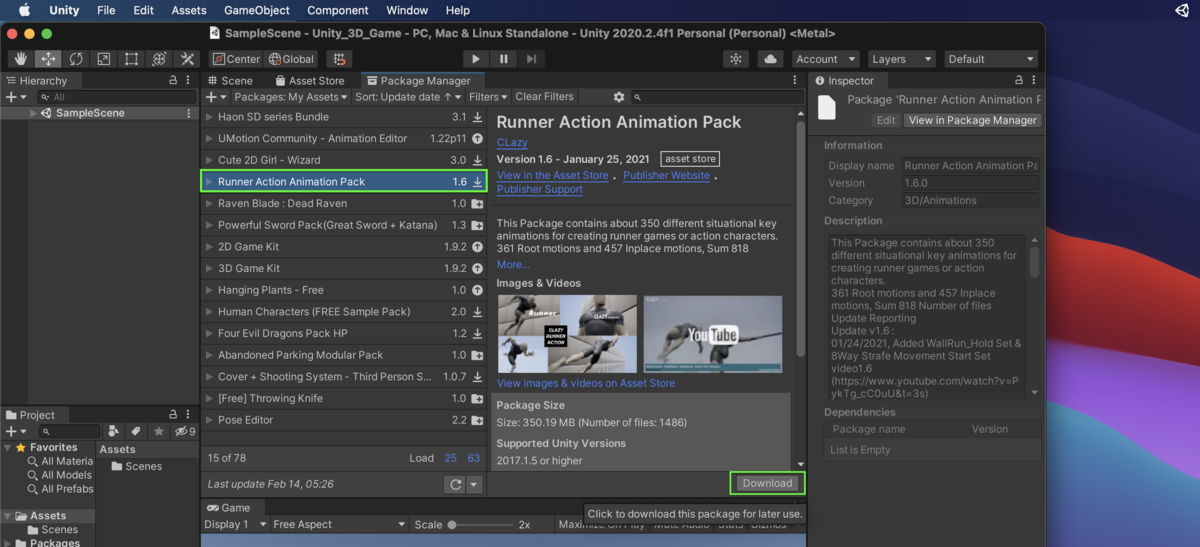Download icon for UMotion Community row
Screen dimensions: 1200x547
pyautogui.click(x=478, y=139)
